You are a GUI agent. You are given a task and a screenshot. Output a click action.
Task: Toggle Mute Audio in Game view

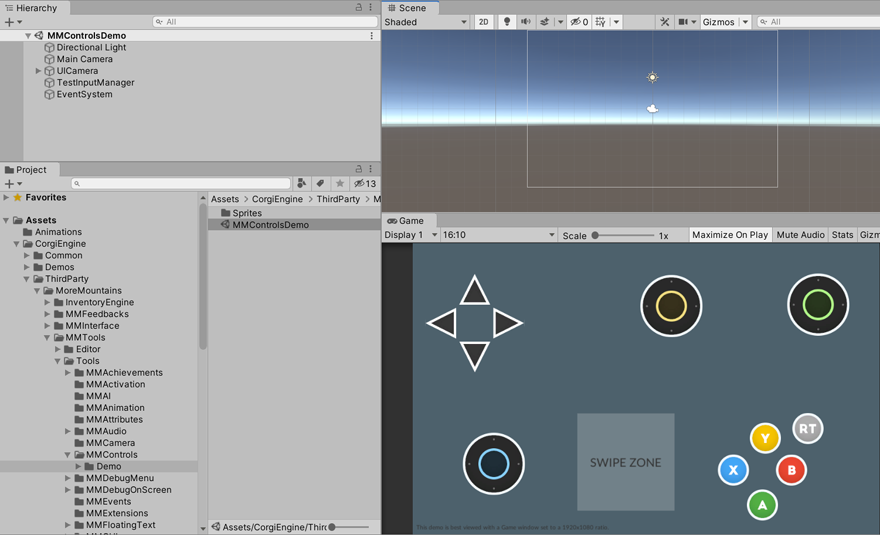pyautogui.click(x=800, y=235)
